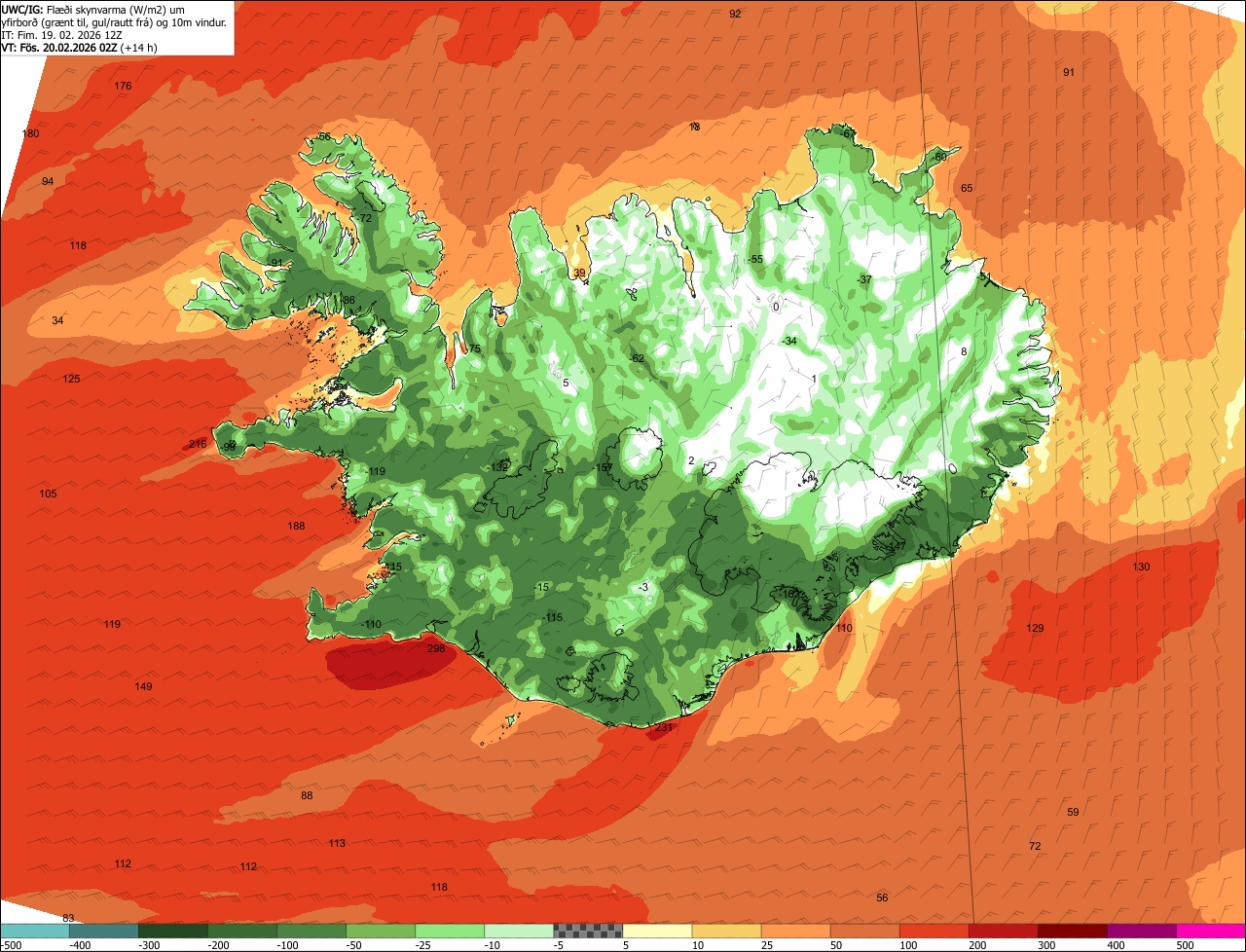Click the '149' value over the ocean

tap(143, 686)
